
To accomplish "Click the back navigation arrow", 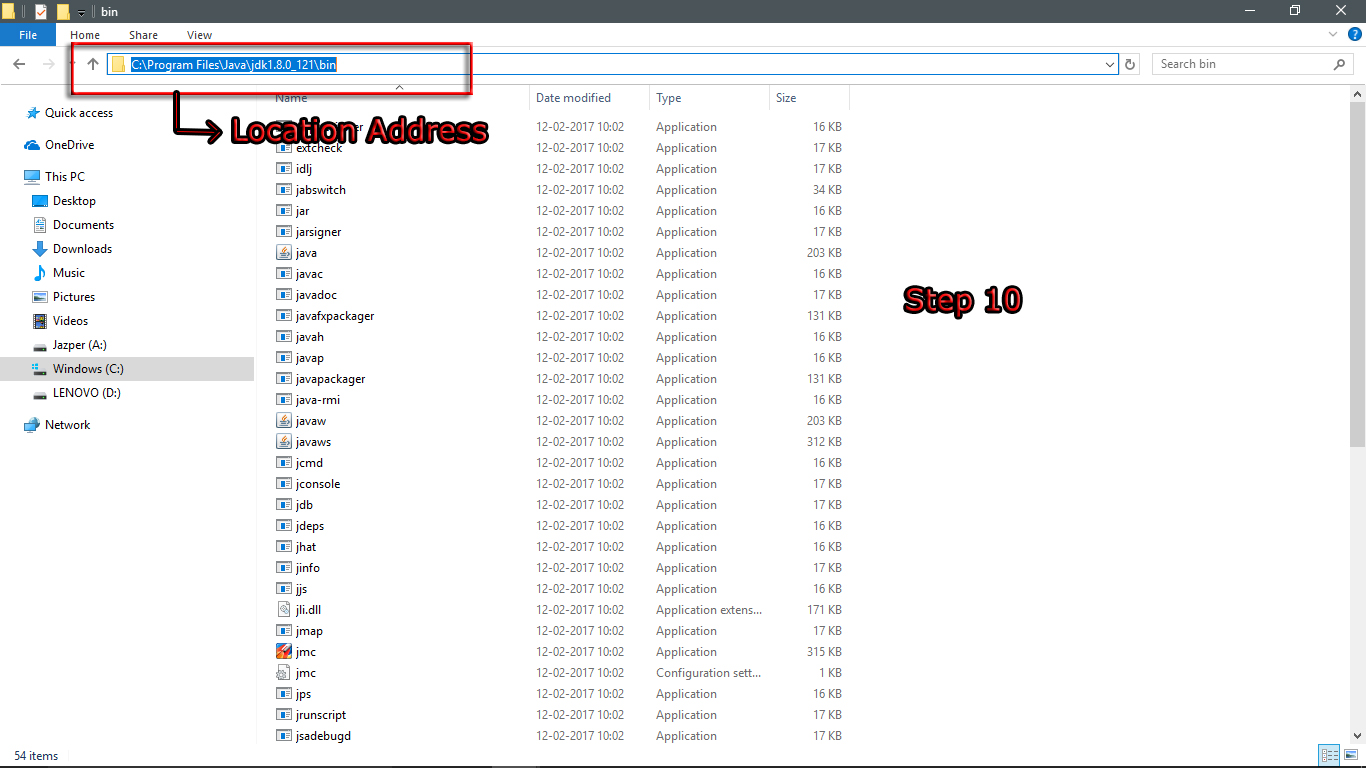I will pos(18,63).
